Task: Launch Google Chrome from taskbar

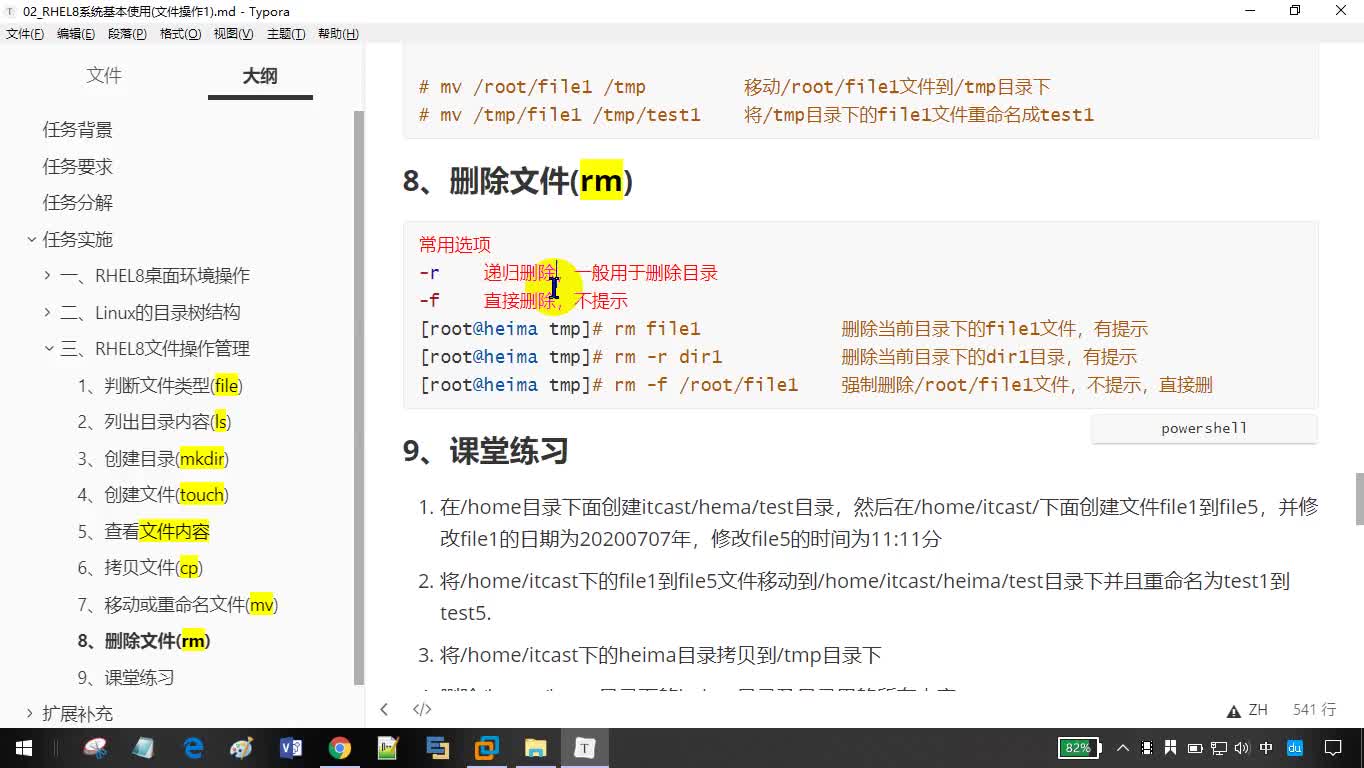Action: click(x=340, y=748)
